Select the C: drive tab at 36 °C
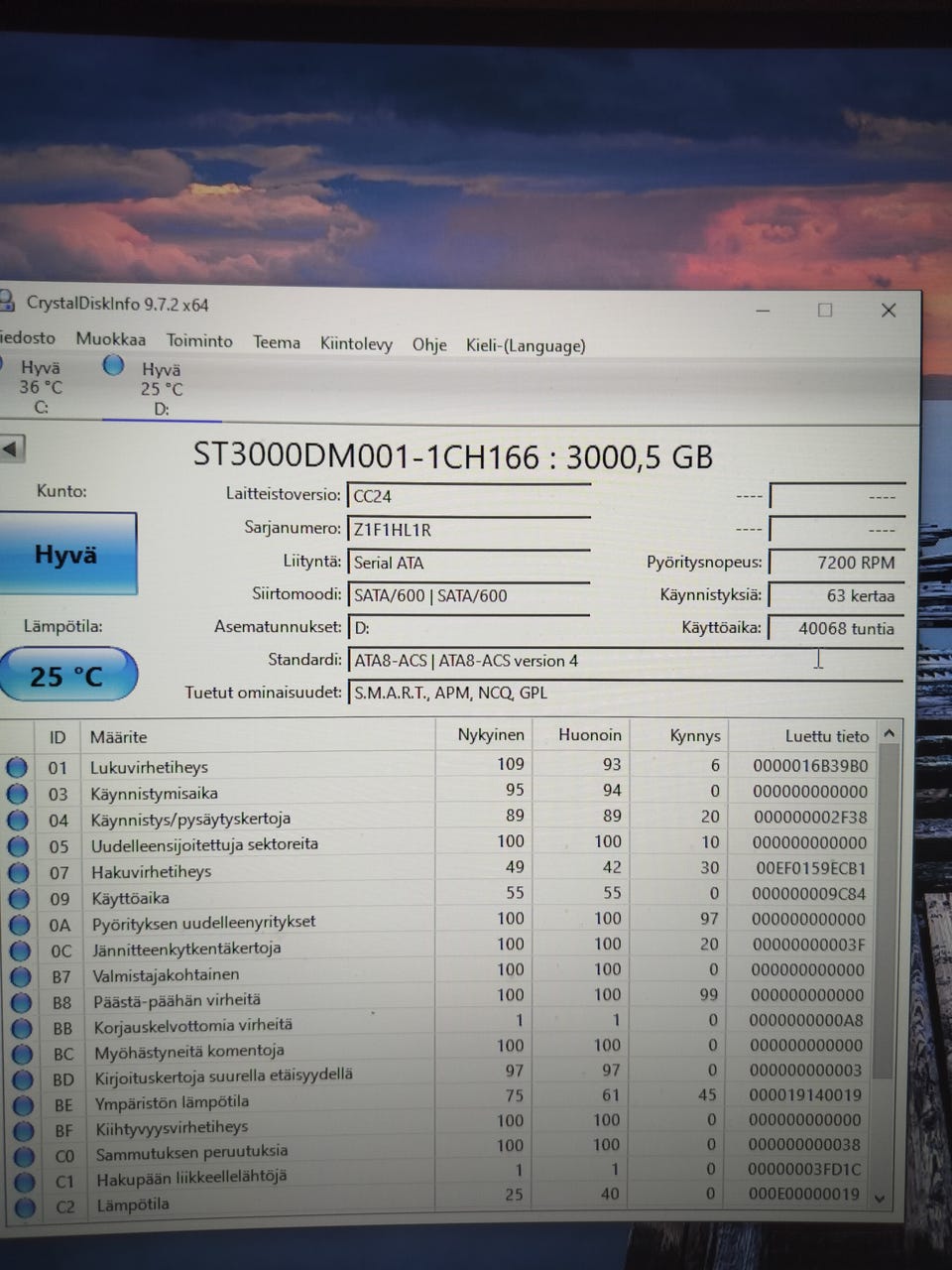Image resolution: width=952 pixels, height=1270 pixels. click(41, 387)
